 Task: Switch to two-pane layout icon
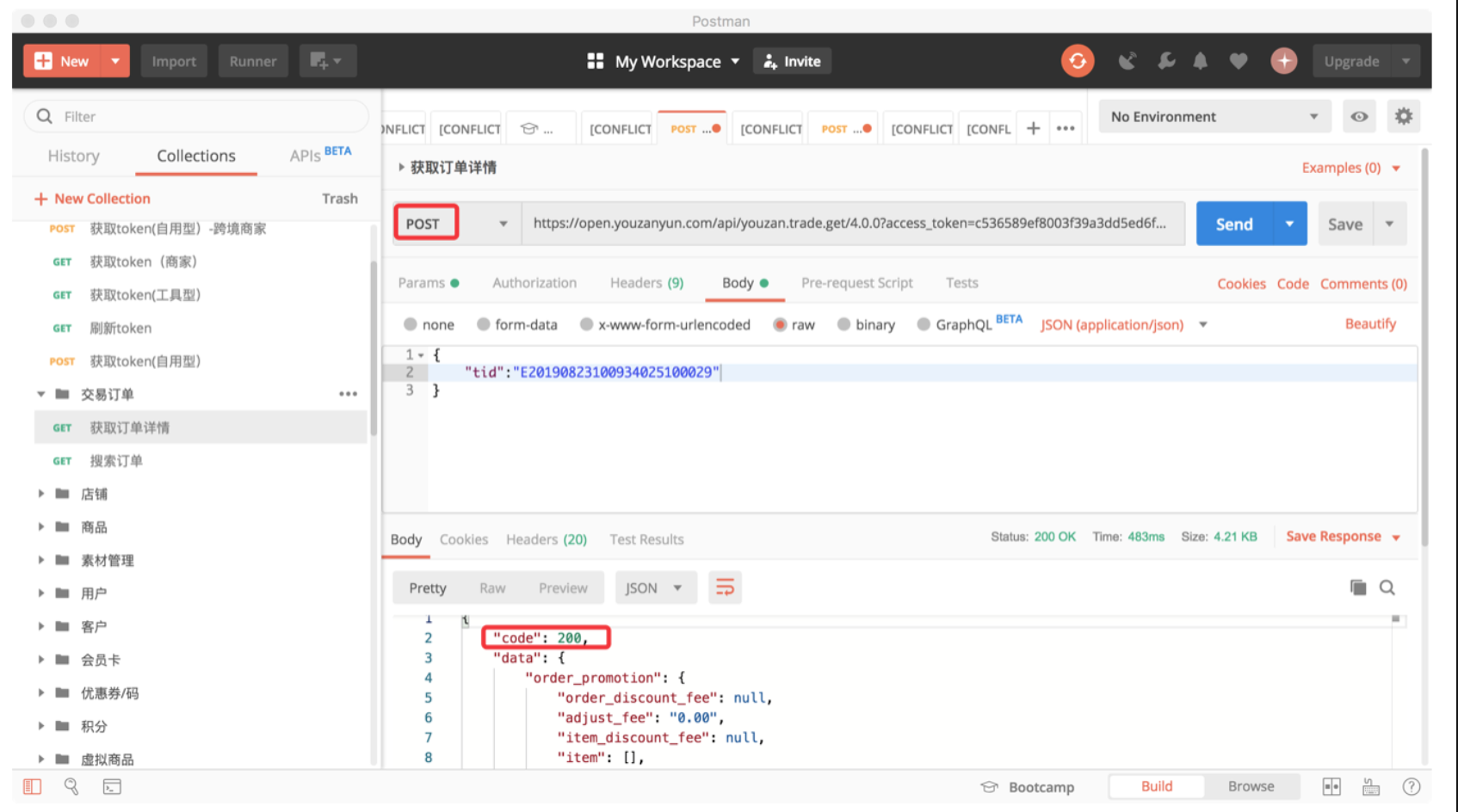1331,786
